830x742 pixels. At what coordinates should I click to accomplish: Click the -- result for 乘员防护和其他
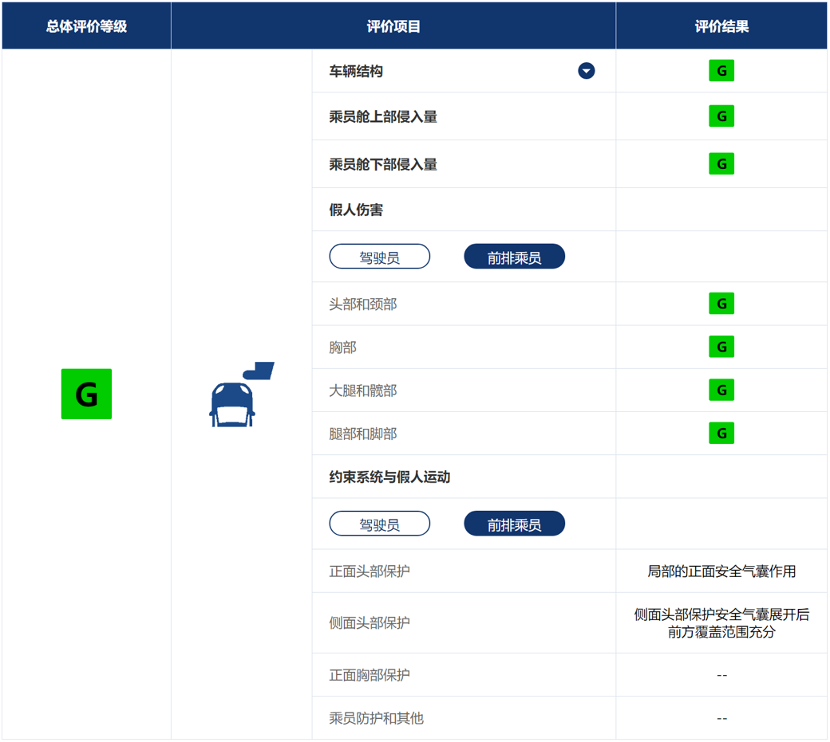(721, 719)
